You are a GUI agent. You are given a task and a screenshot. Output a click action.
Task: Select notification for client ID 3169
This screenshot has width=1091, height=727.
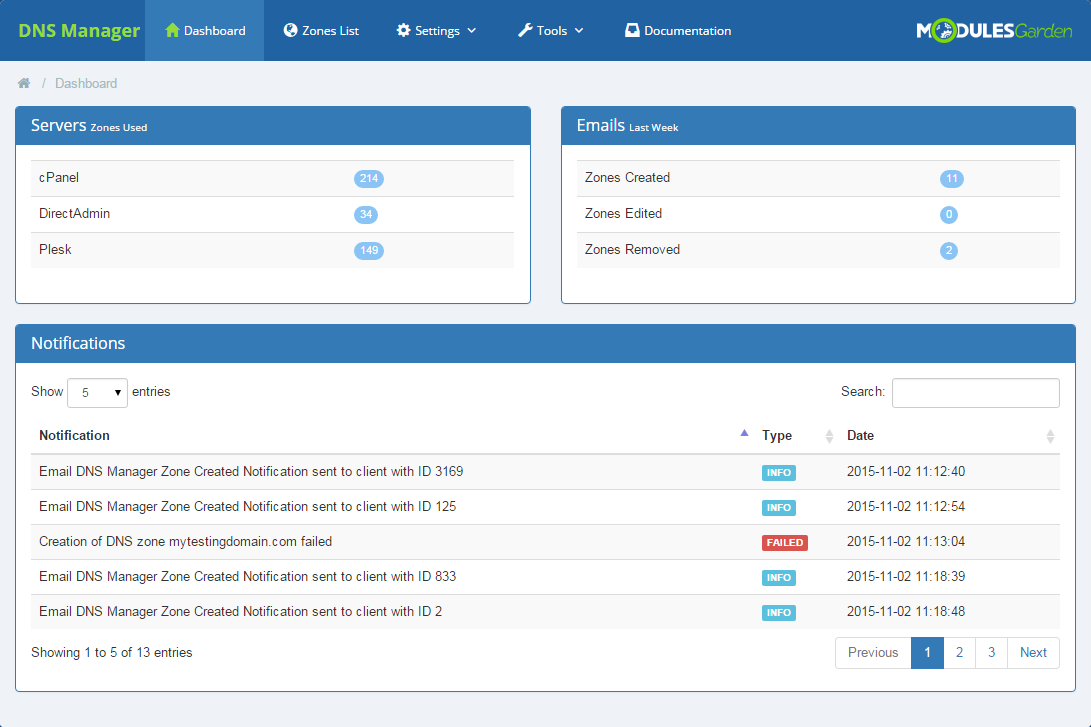pos(251,472)
